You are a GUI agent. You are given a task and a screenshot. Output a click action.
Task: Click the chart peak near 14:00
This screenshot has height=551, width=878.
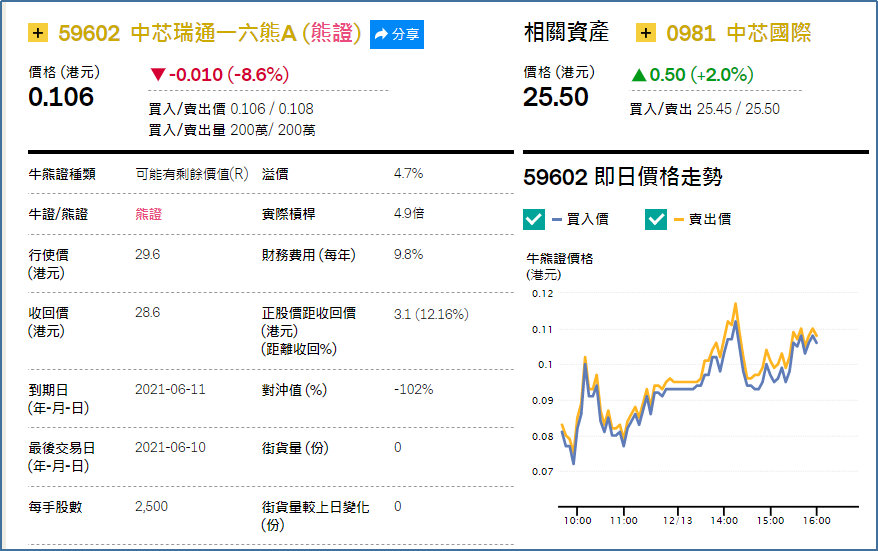pyautogui.click(x=735, y=304)
